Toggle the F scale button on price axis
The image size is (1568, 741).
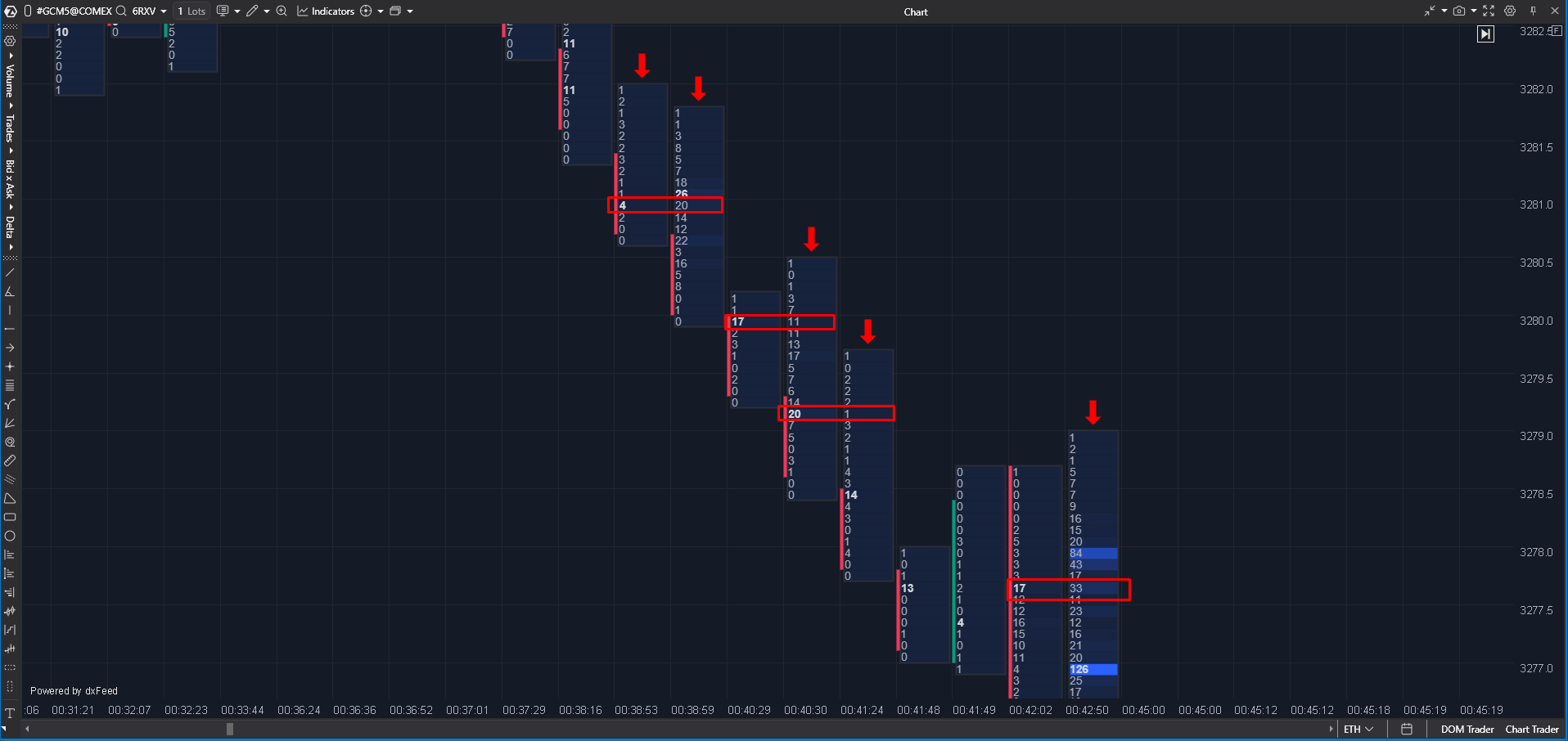pos(1555,31)
